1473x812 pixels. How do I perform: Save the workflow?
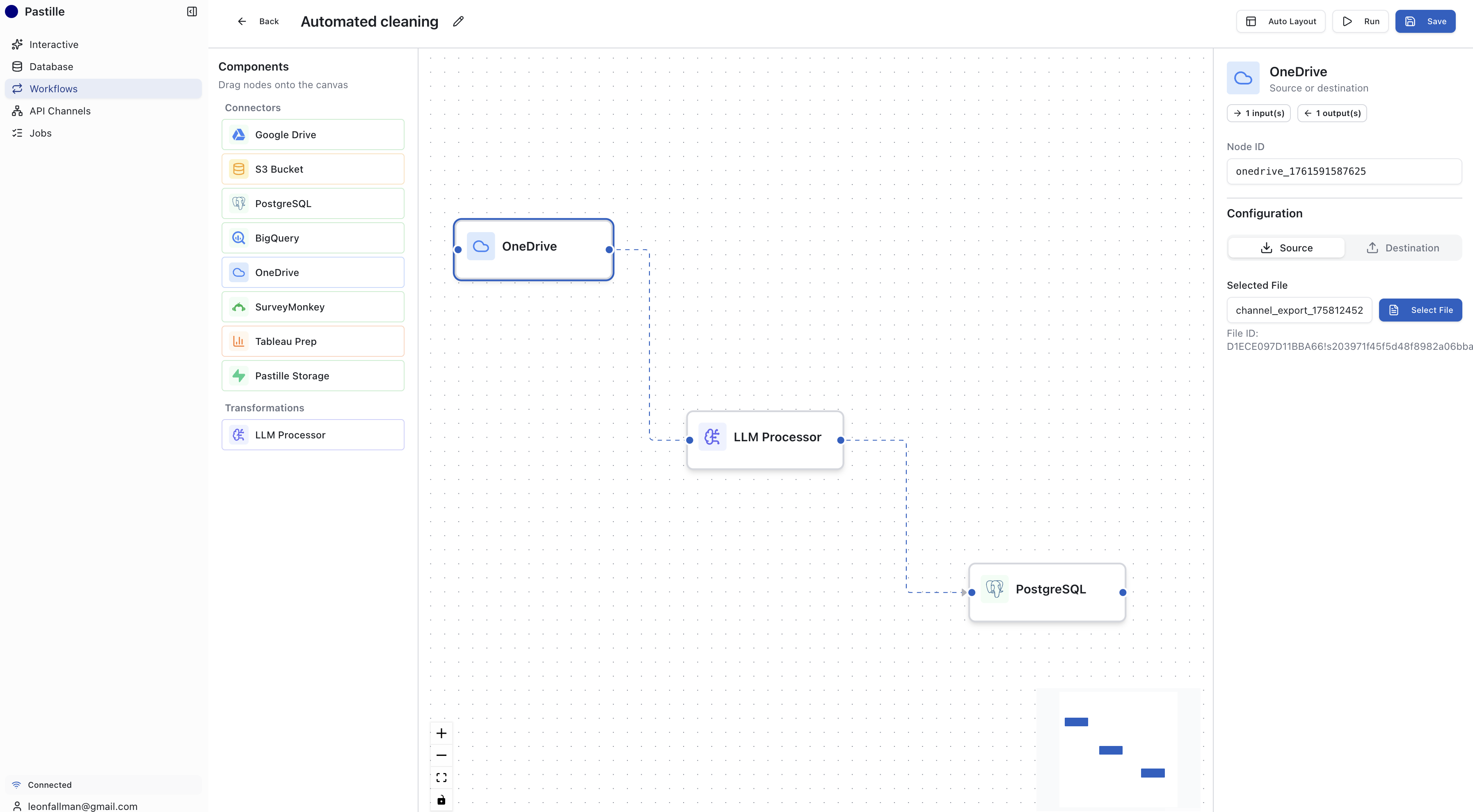point(1425,21)
